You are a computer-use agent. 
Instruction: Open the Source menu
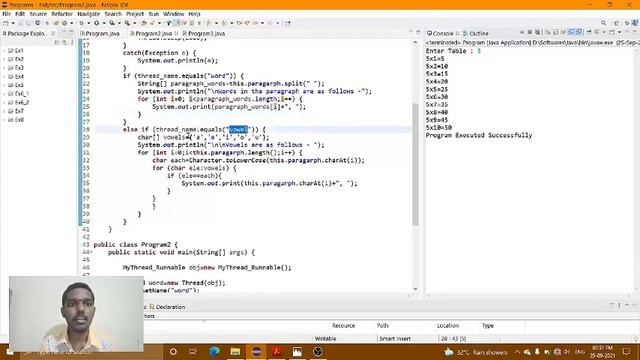(x=38, y=14)
